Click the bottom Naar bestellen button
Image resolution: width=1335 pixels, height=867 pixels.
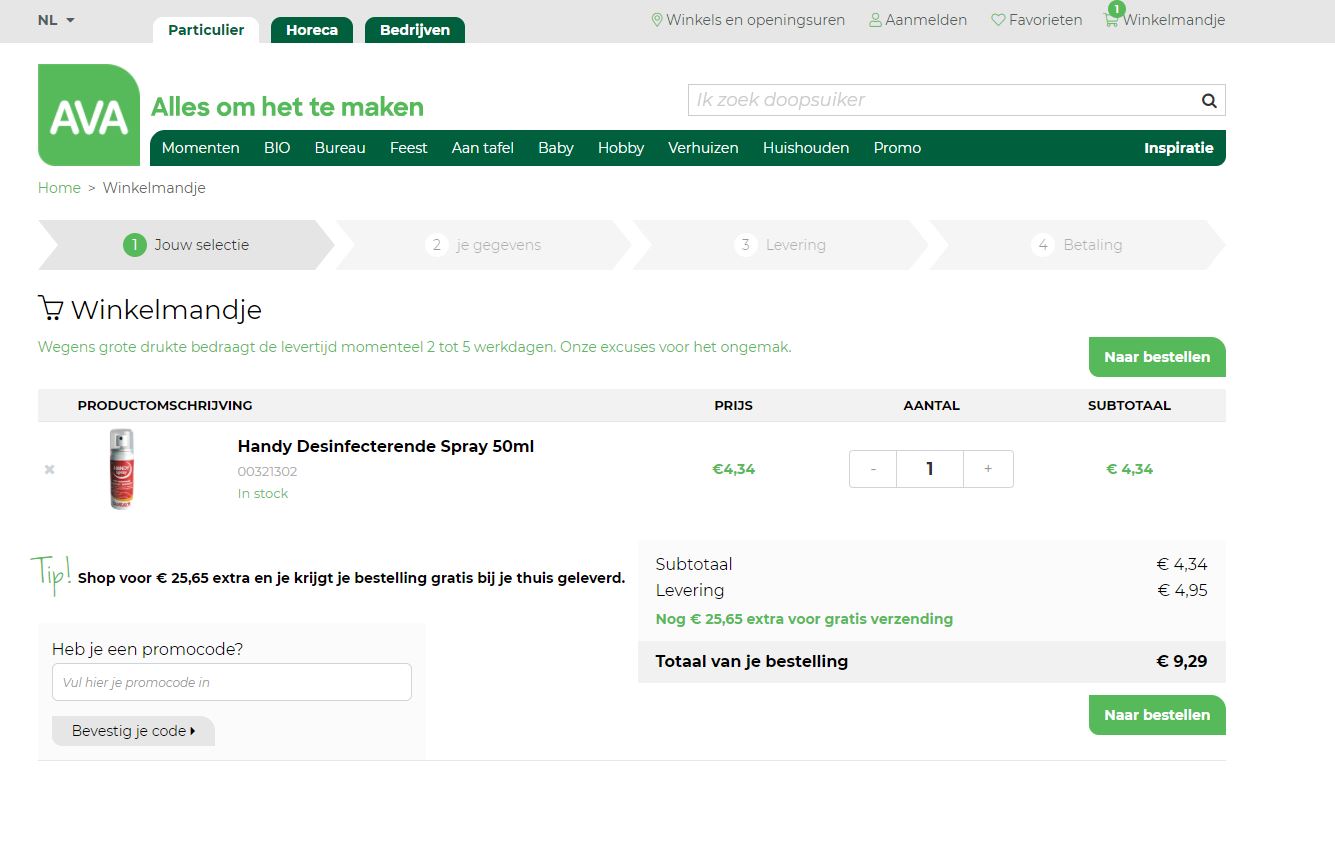[1157, 715]
